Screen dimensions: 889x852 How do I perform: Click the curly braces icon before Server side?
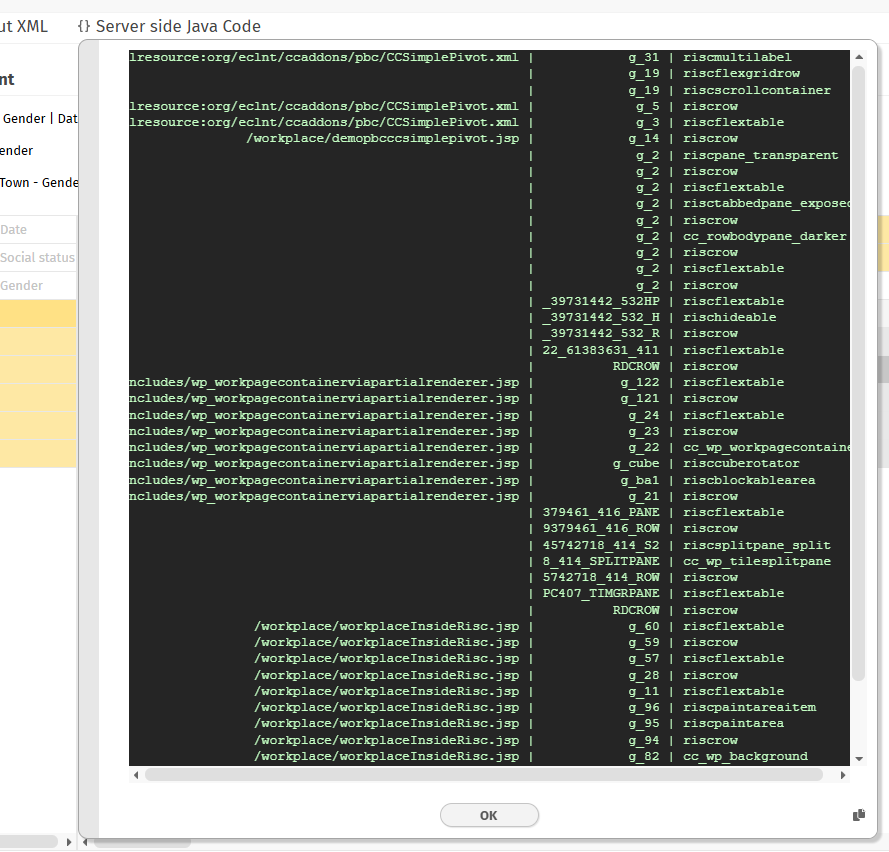coord(84,27)
